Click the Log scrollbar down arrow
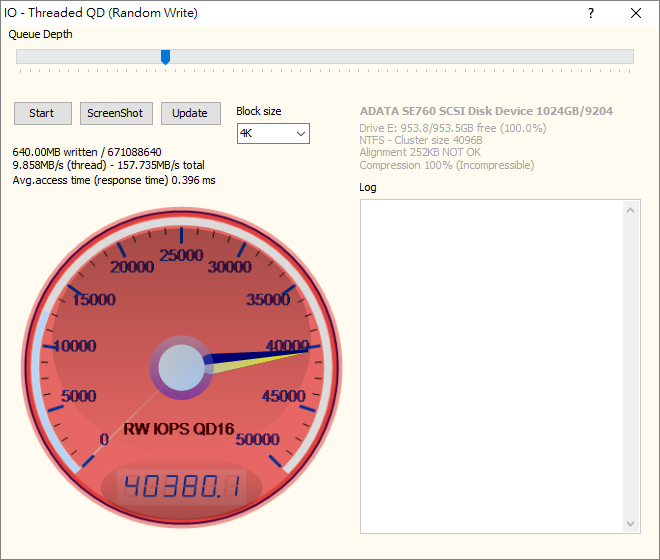Image resolution: width=660 pixels, height=560 pixels. [x=630, y=523]
